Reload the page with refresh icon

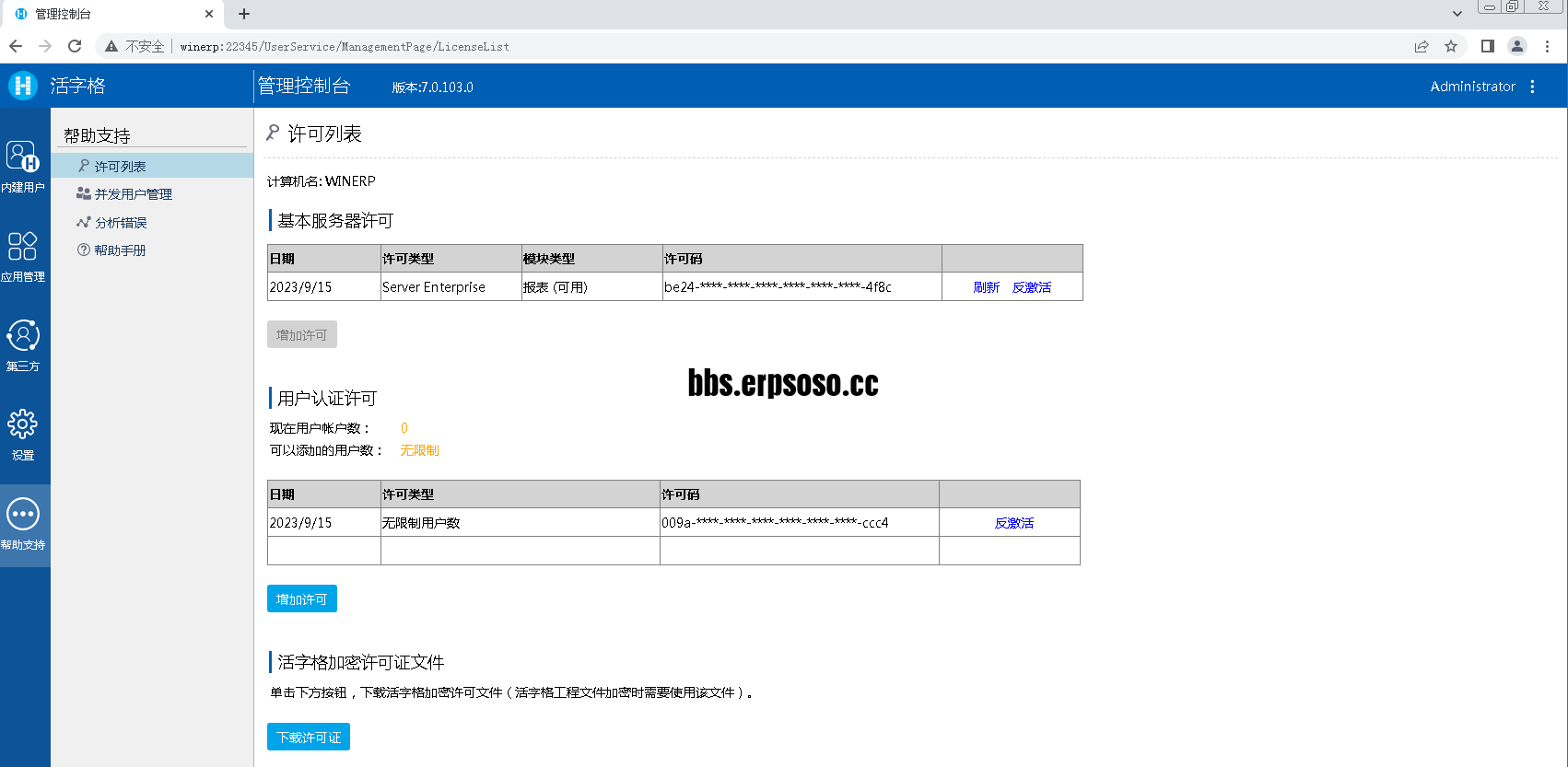(75, 46)
